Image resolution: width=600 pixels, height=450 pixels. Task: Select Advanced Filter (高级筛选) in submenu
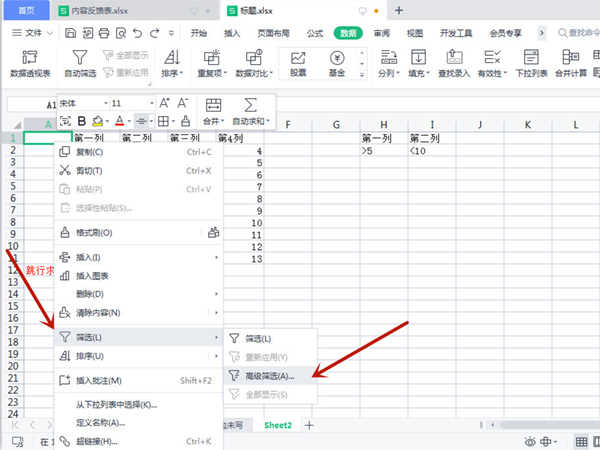[x=269, y=376]
